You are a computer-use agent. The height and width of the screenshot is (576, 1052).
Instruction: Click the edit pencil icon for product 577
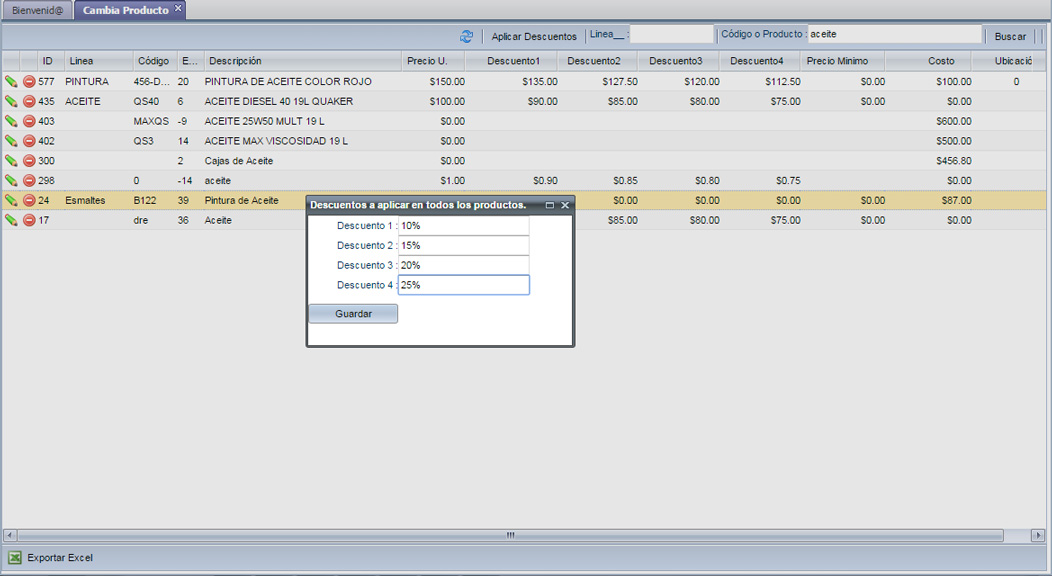click(11, 82)
